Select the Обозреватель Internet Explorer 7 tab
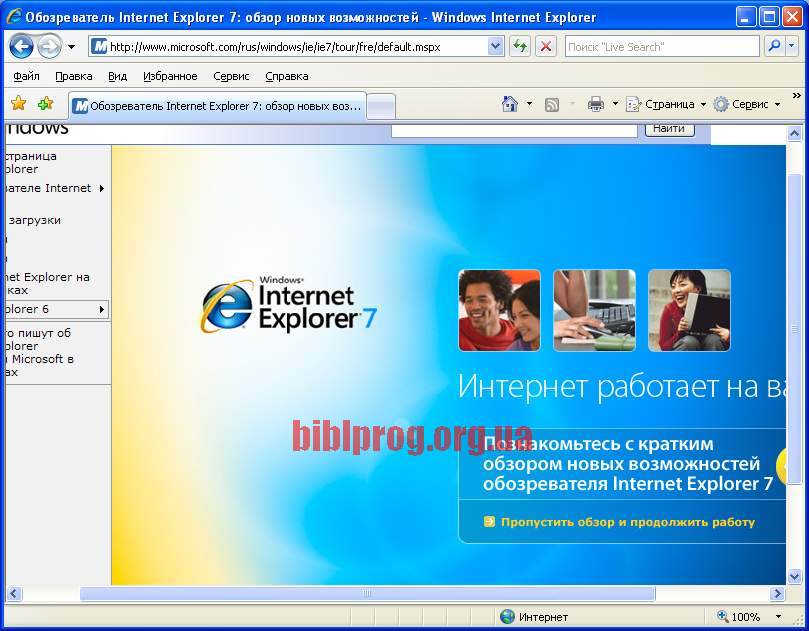The image size is (809, 631). pos(217,106)
